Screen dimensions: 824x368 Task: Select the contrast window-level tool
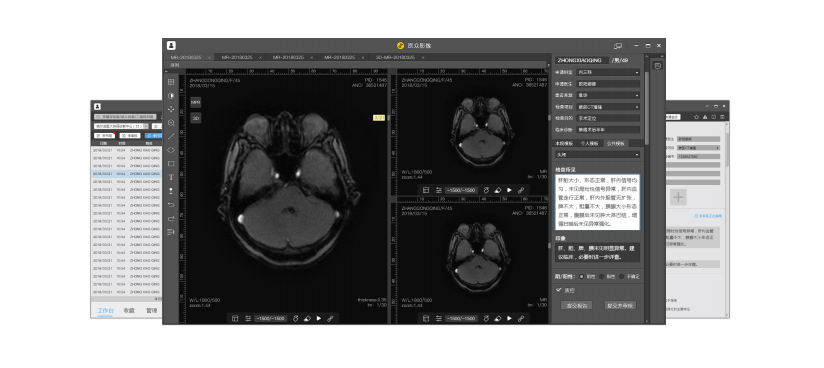point(171,96)
